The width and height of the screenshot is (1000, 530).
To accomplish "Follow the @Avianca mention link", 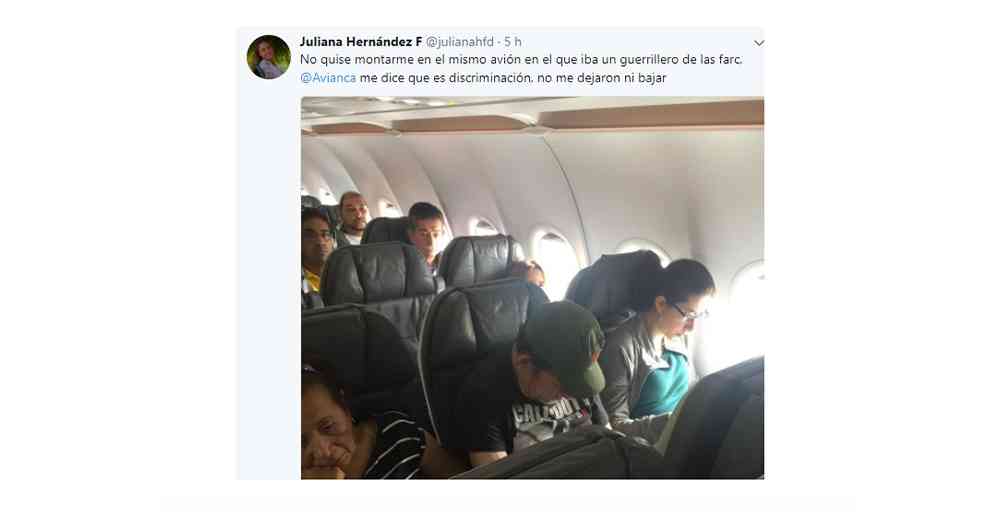I will coord(328,78).
